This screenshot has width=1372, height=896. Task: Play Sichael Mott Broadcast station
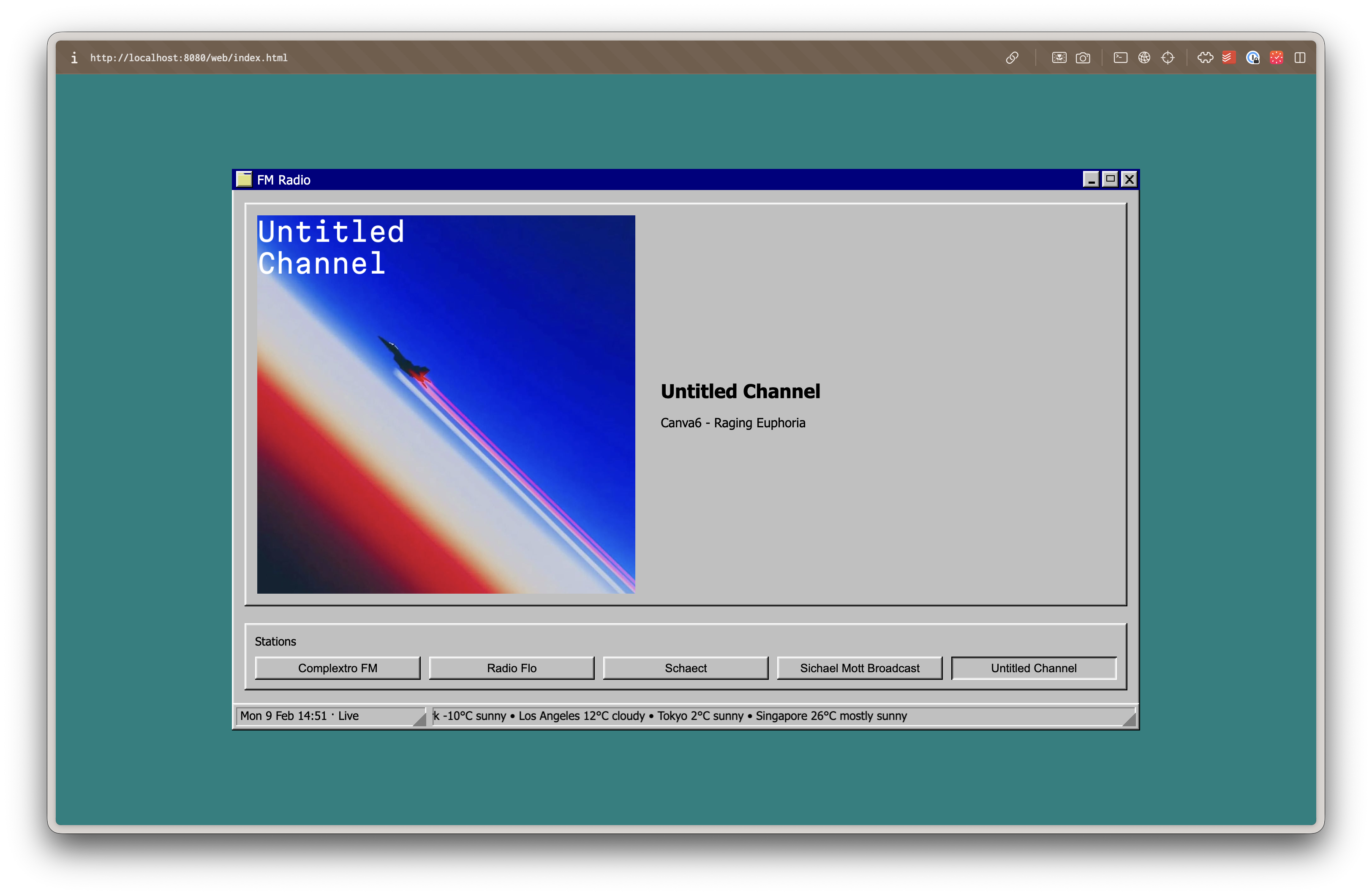[x=859, y=668]
